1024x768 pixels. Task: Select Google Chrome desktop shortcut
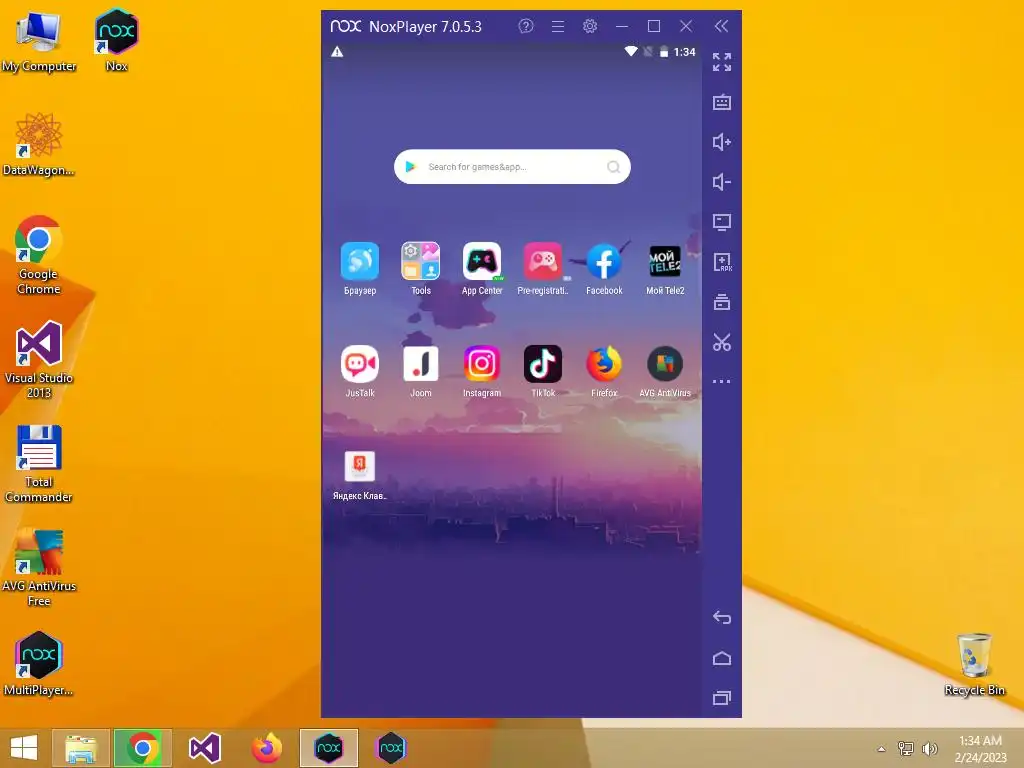39,255
